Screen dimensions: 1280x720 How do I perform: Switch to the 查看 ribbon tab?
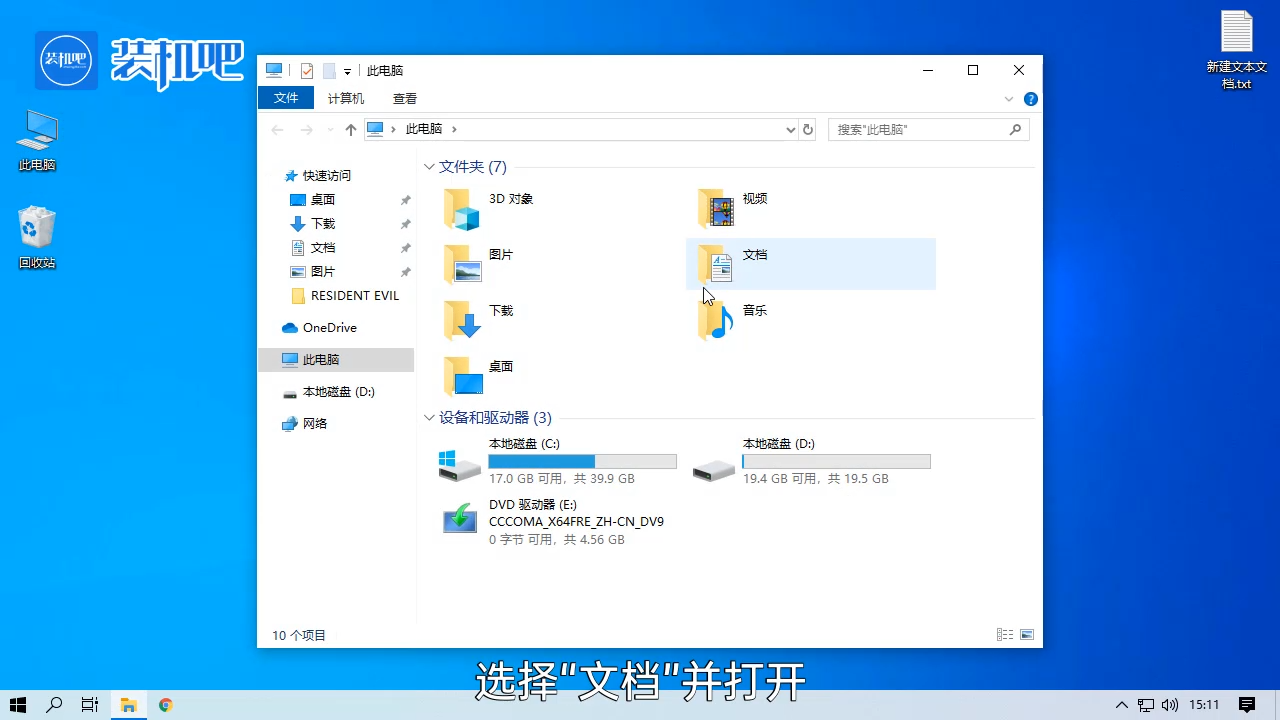[x=404, y=98]
